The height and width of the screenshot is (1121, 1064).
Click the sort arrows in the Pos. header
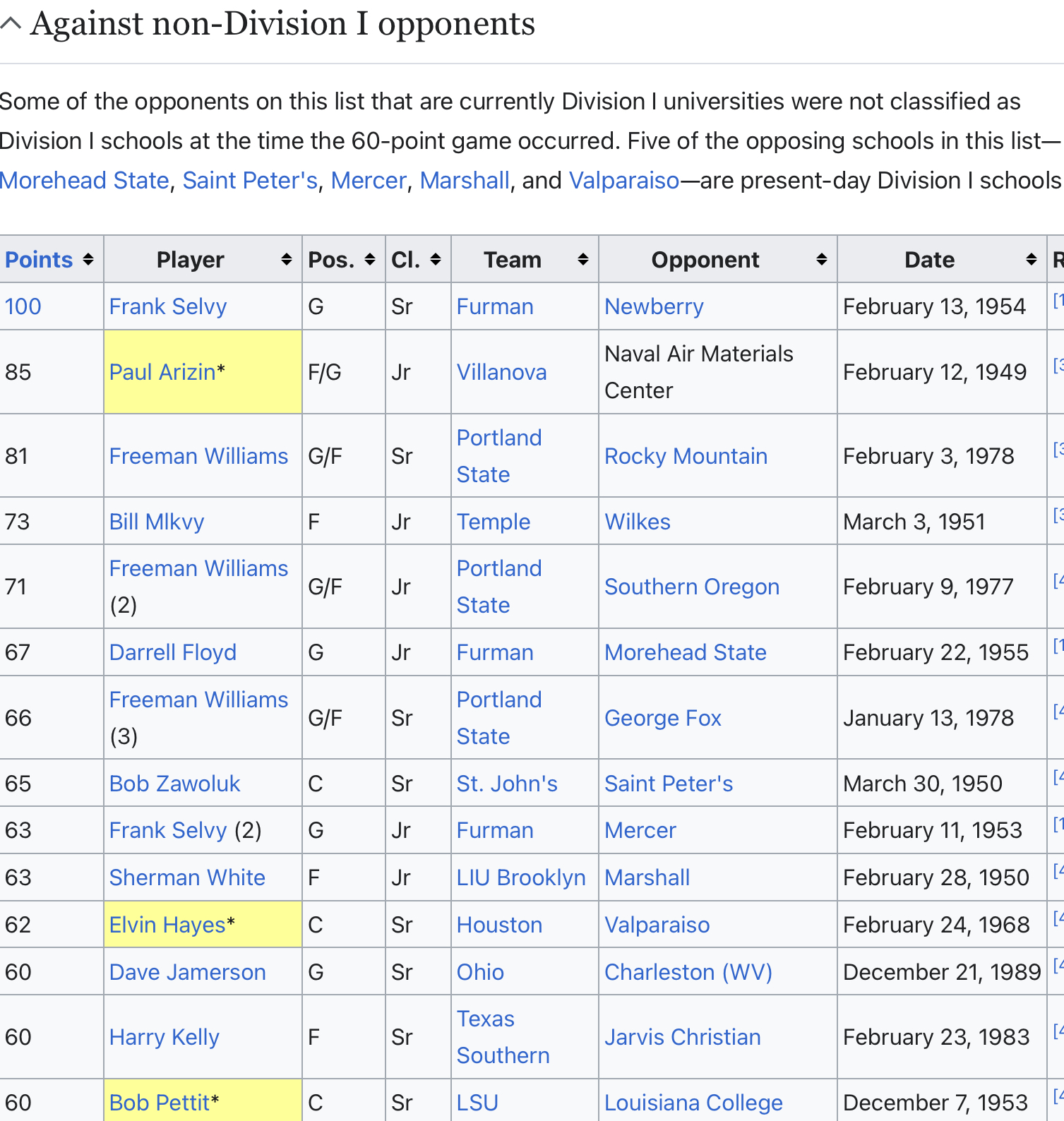[370, 260]
